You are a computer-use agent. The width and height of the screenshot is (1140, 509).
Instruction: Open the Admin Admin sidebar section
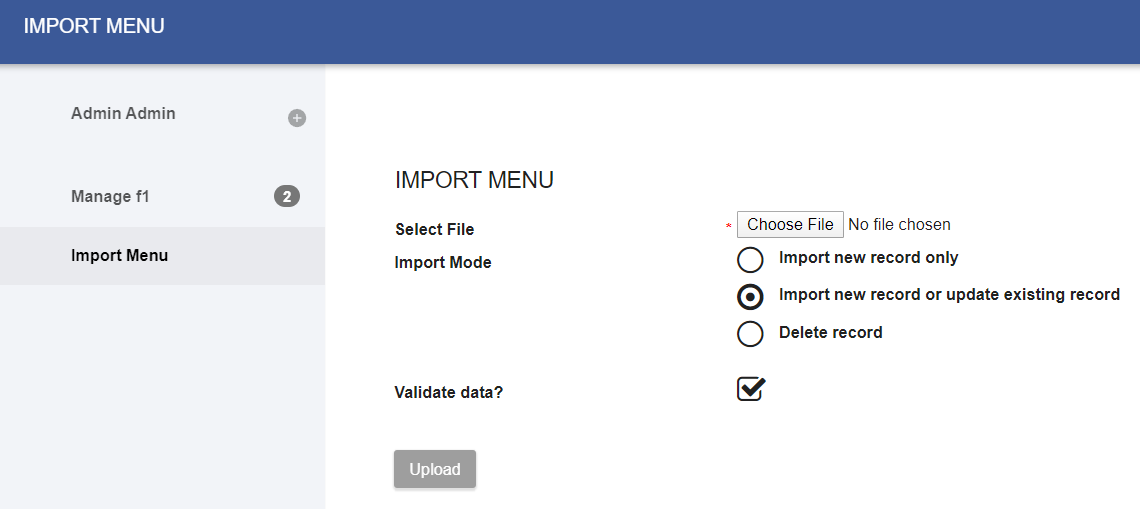pyautogui.click(x=123, y=114)
